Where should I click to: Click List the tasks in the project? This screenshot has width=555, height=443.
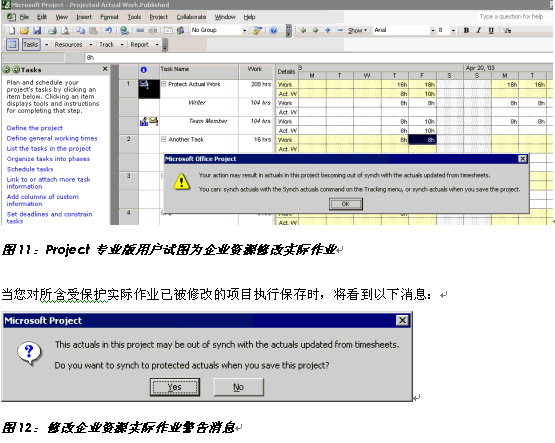click(49, 149)
